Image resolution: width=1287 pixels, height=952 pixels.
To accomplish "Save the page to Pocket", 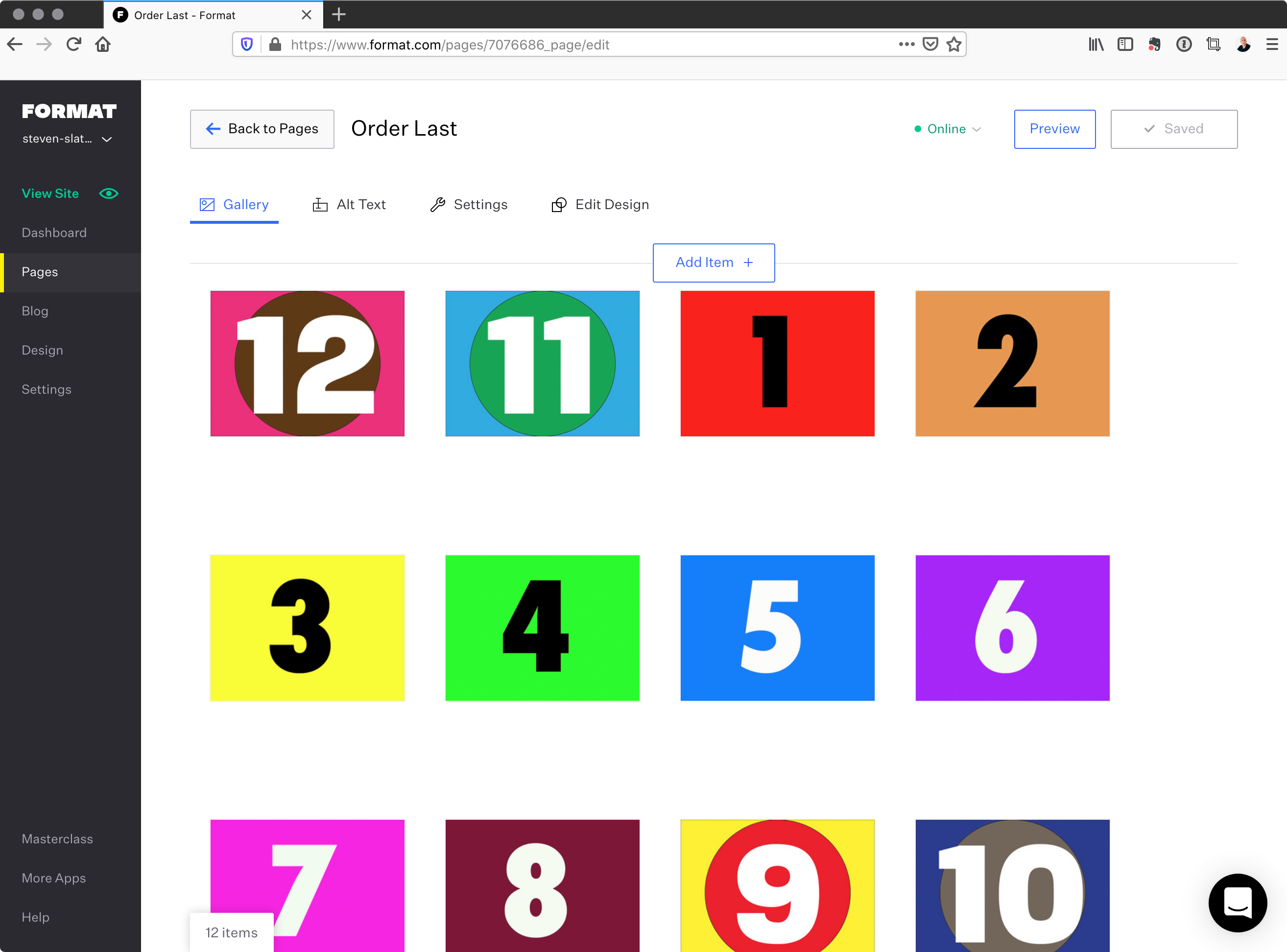I will pos(930,45).
